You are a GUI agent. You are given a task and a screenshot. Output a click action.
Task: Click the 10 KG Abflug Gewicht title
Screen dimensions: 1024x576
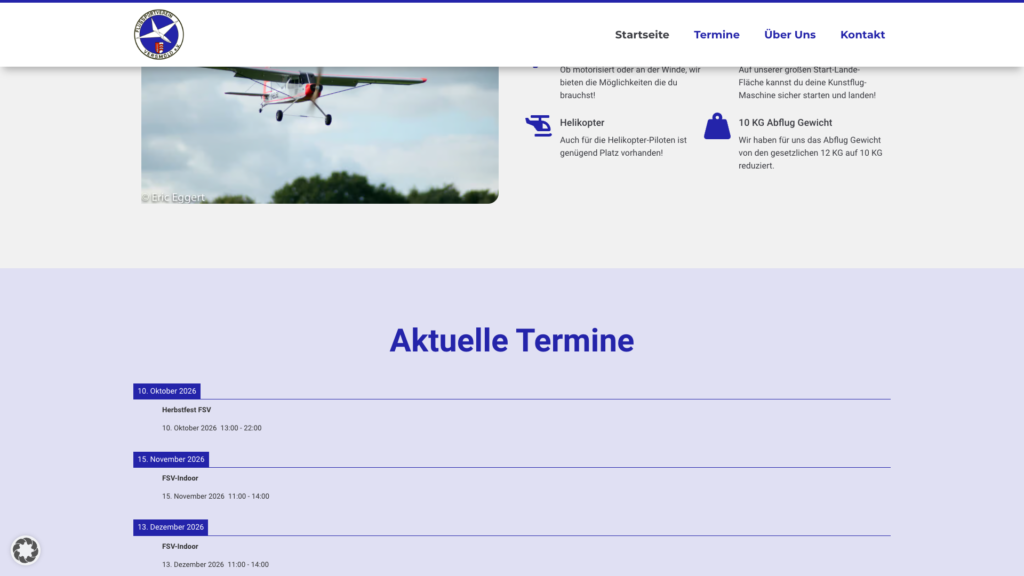[785, 122]
